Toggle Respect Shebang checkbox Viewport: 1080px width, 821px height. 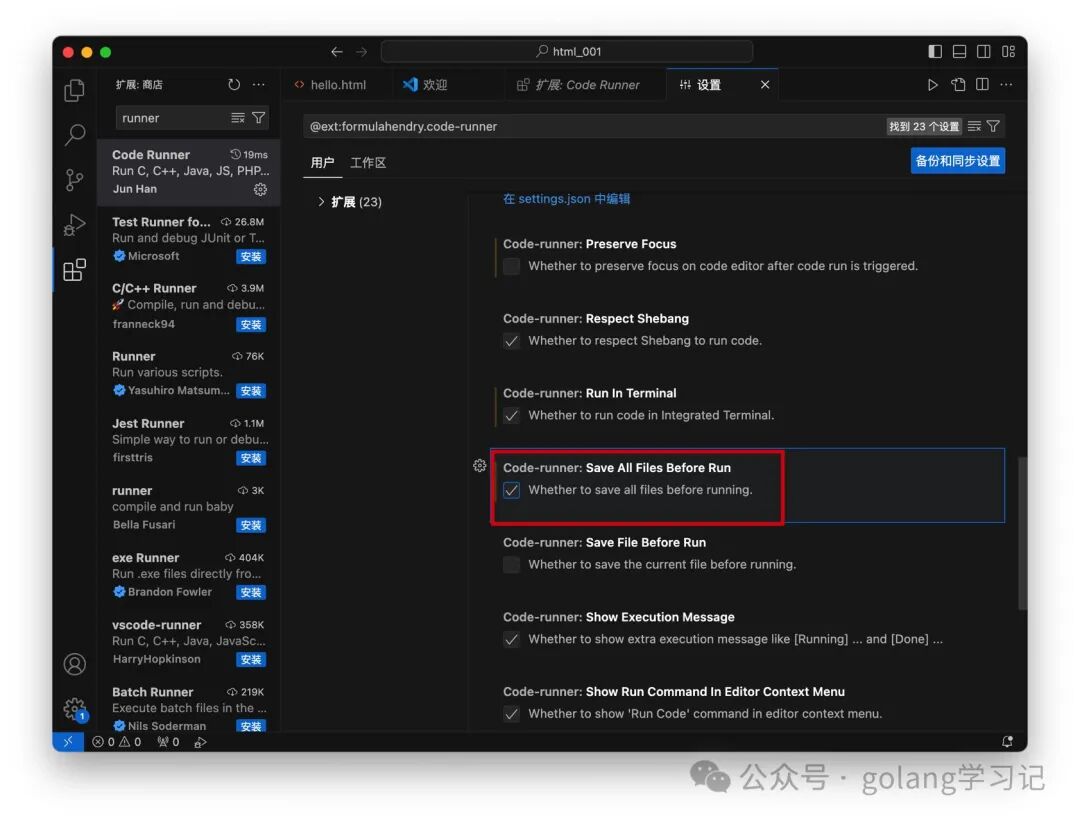512,341
